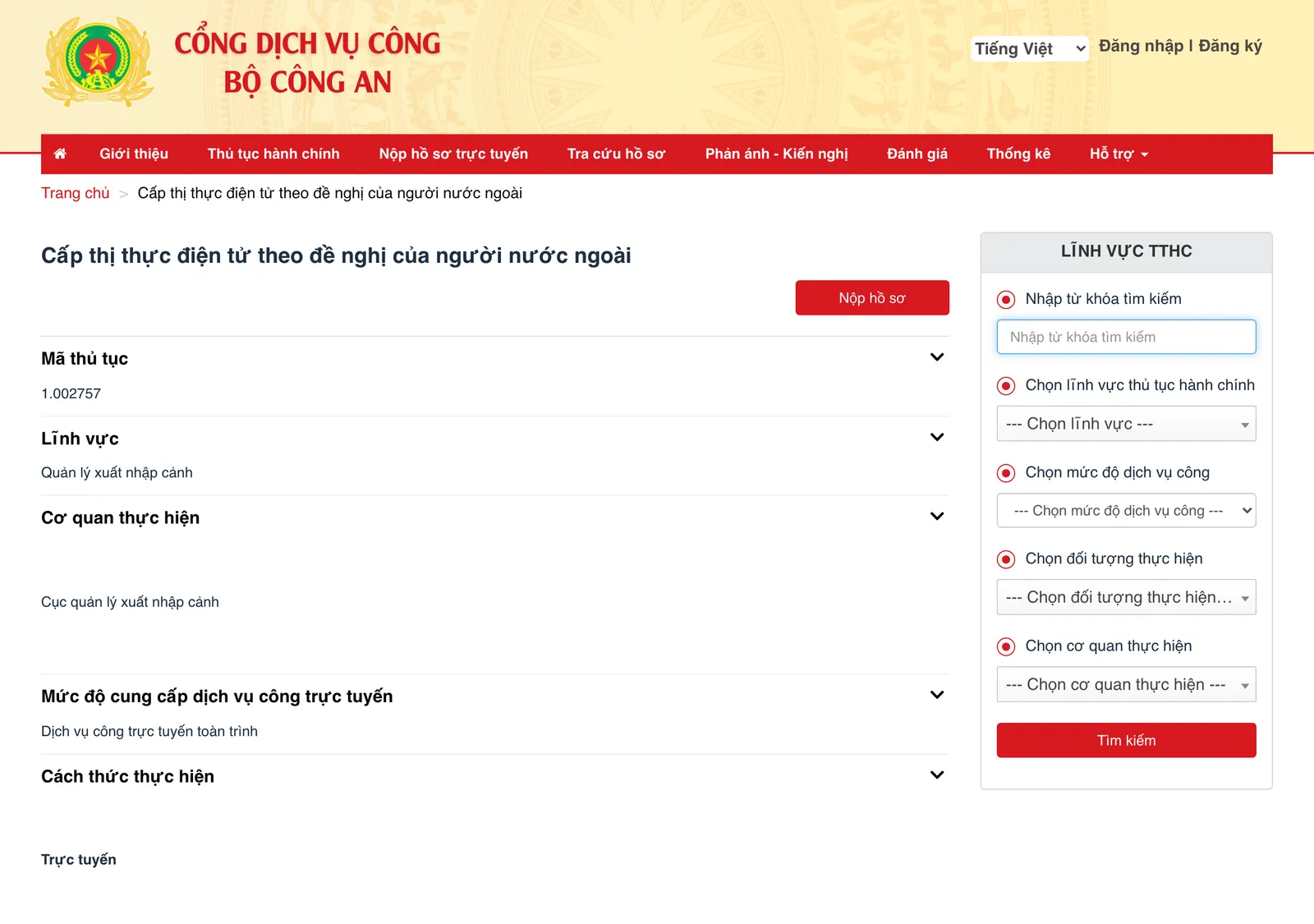Click 'Quản lý xuất nhập cảnh' text
Image resolution: width=1314 pixels, height=924 pixels.
pyautogui.click(x=117, y=472)
